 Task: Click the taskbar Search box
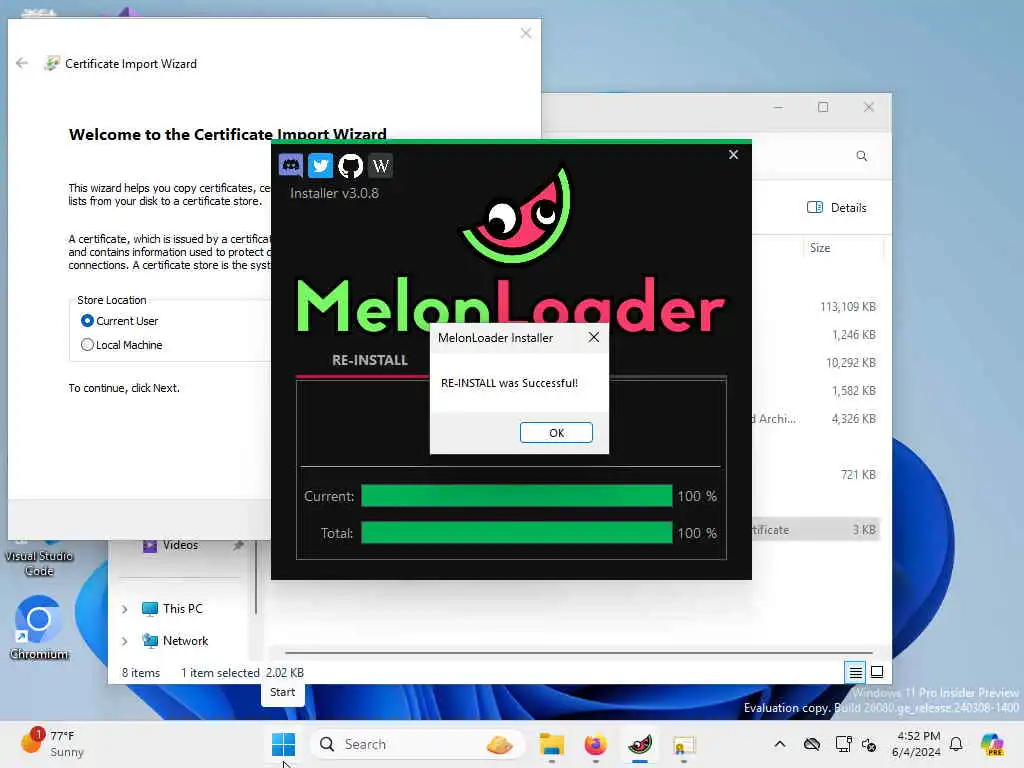(417, 744)
